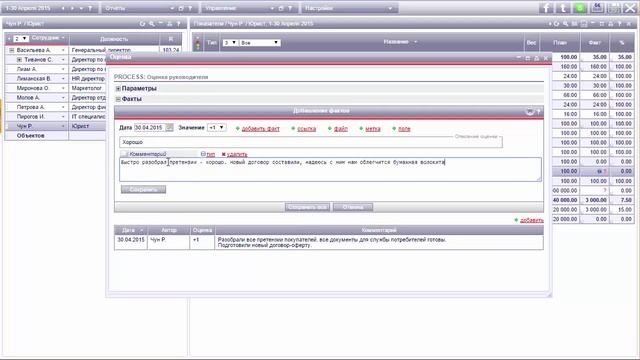
Task: Open the date period dropdown arrow in the toolbar
Action: pos(81,8)
